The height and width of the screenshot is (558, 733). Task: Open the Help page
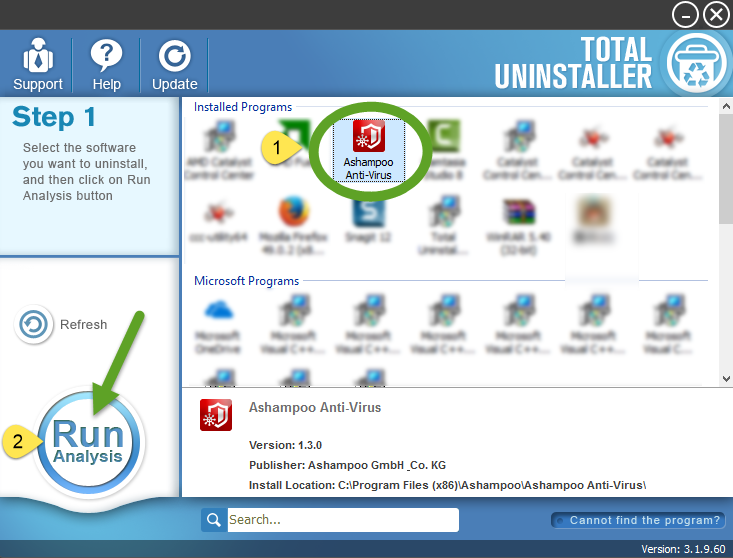point(107,64)
